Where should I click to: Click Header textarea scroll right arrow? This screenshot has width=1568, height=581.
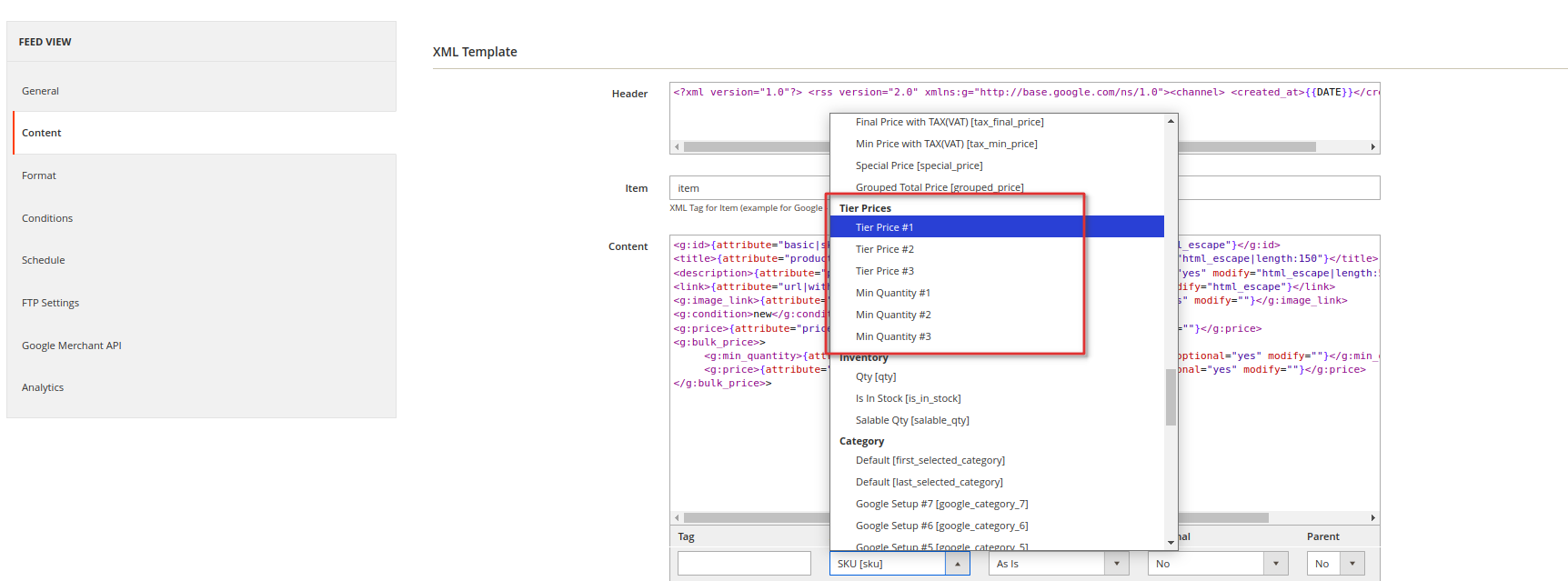[x=1373, y=146]
